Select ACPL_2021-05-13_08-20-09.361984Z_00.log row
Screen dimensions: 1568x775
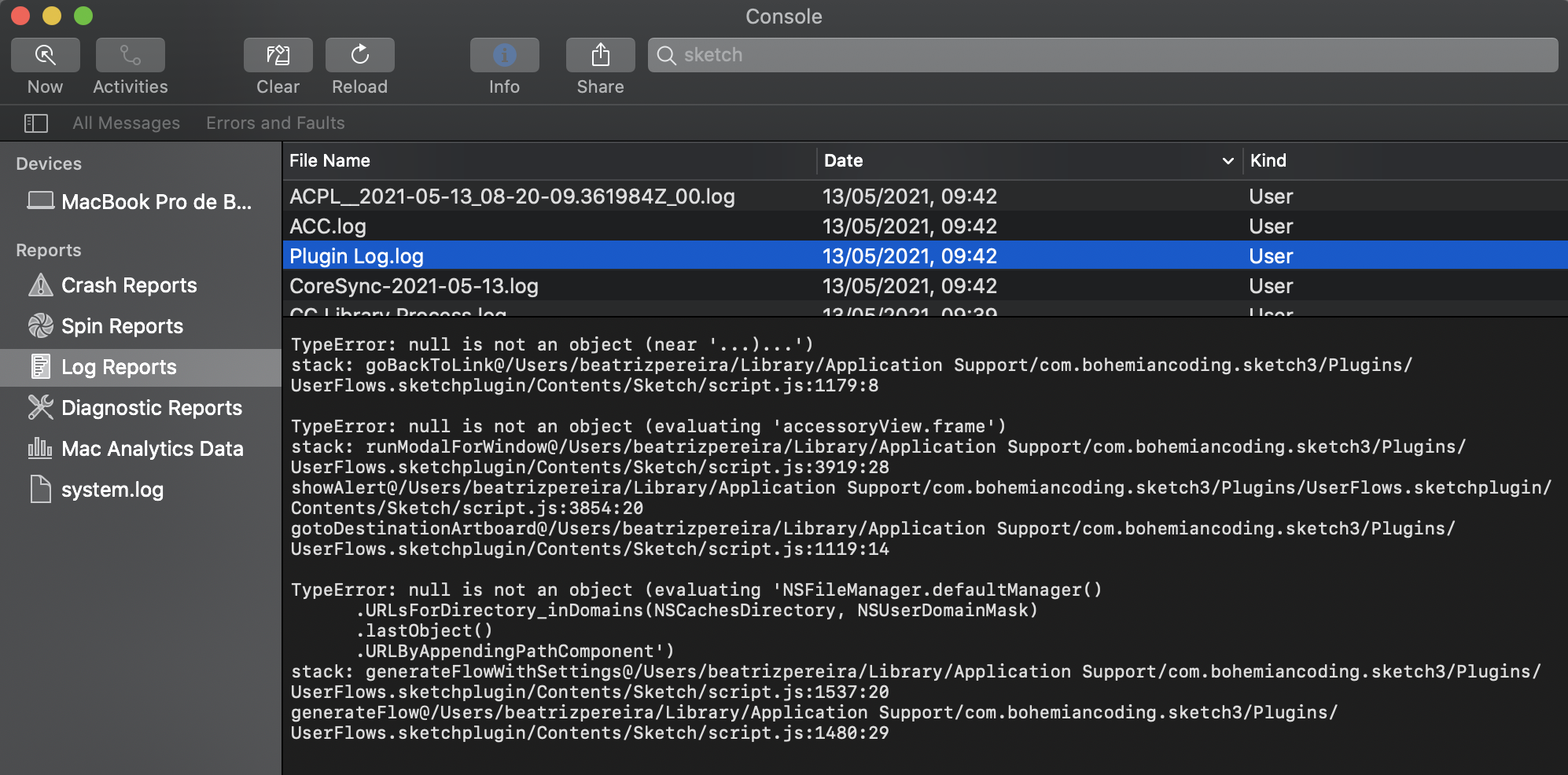coord(925,197)
